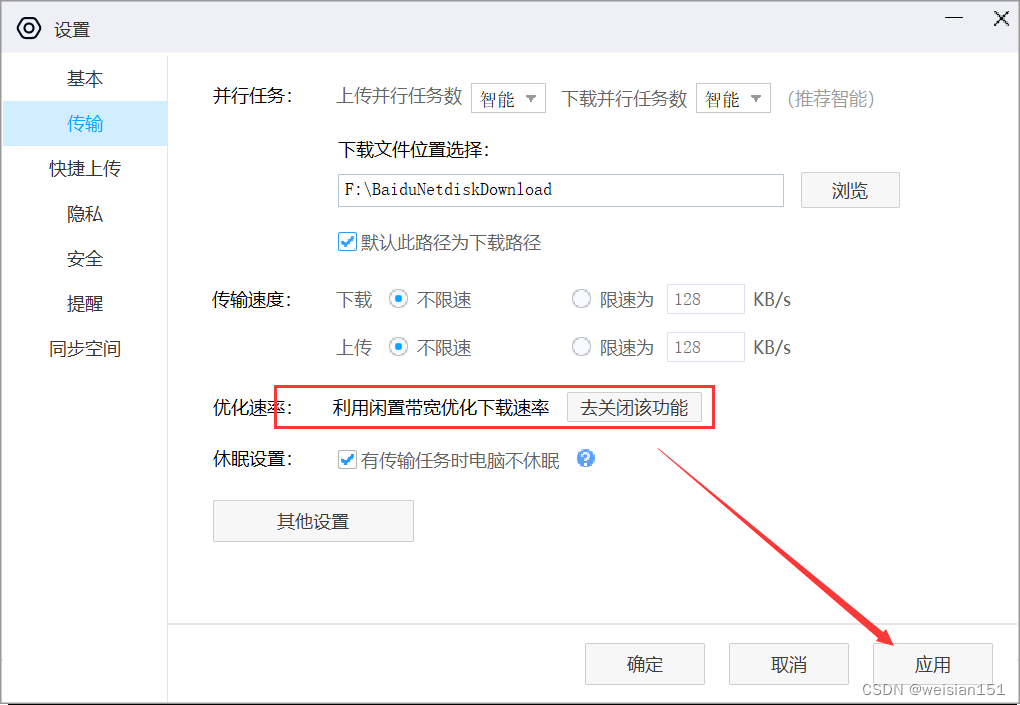Open the 提醒 settings tab
The image size is (1020, 705).
pyautogui.click(x=85, y=304)
